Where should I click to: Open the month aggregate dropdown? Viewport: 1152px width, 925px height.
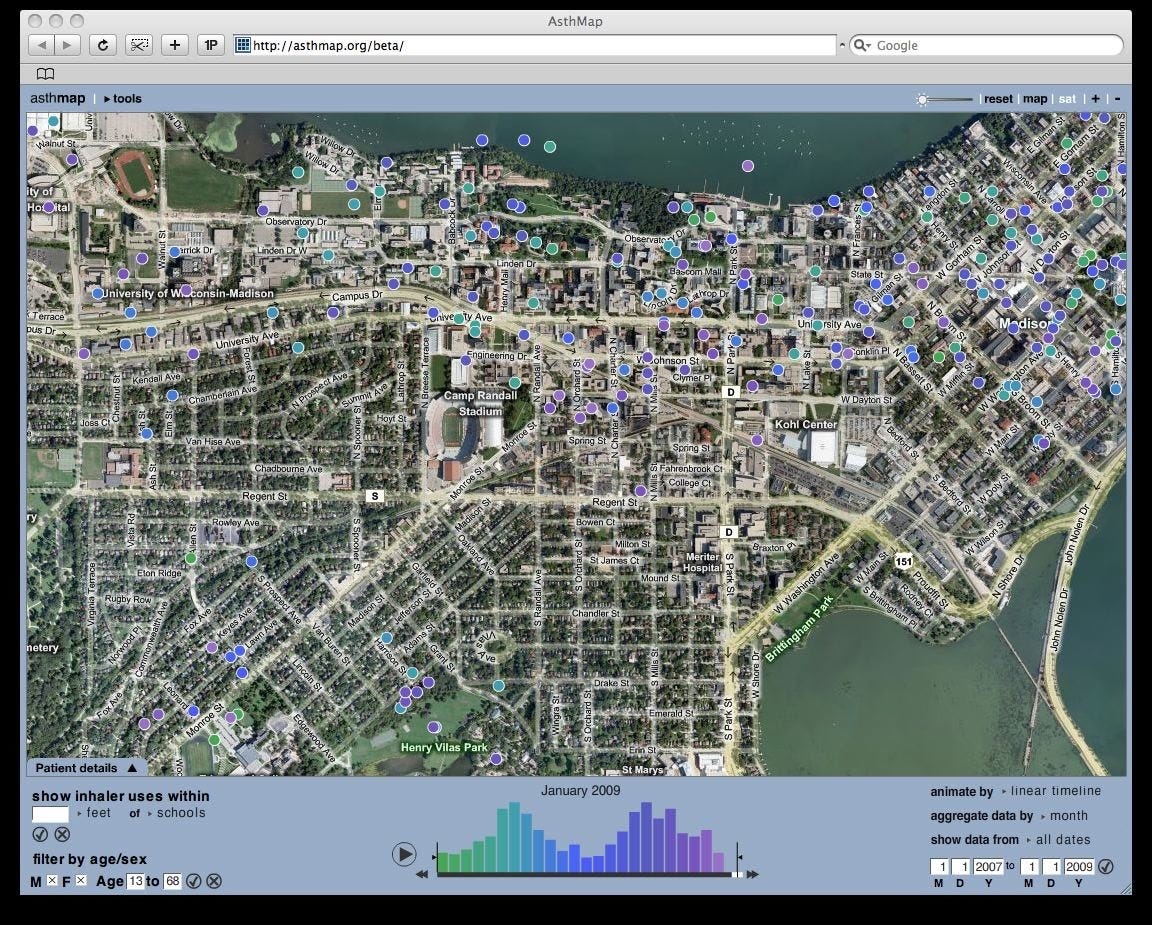1065,816
